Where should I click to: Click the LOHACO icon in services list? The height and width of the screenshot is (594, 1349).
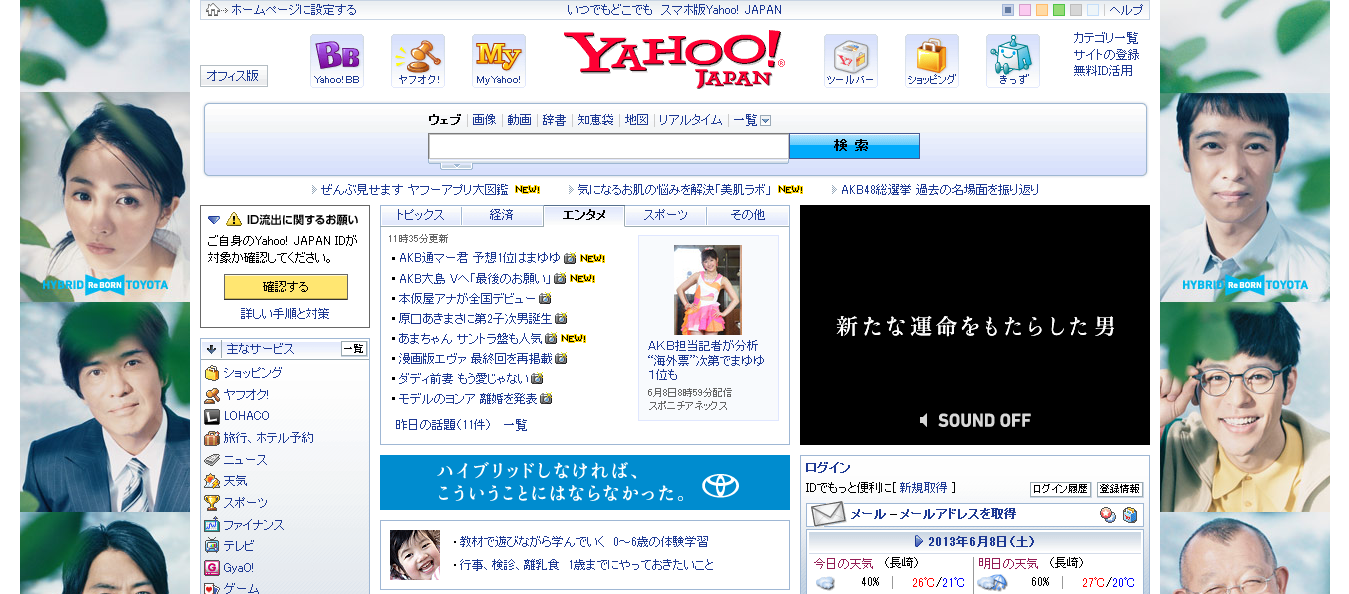coord(212,416)
